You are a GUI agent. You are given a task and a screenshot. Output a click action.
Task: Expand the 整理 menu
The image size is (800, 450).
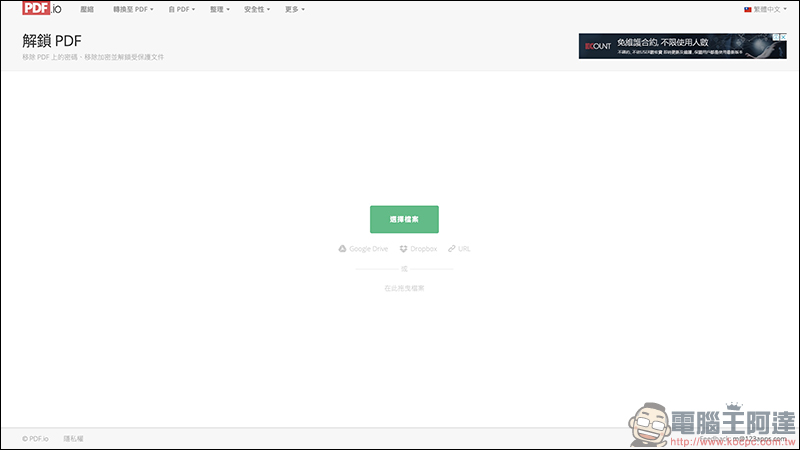click(x=220, y=9)
